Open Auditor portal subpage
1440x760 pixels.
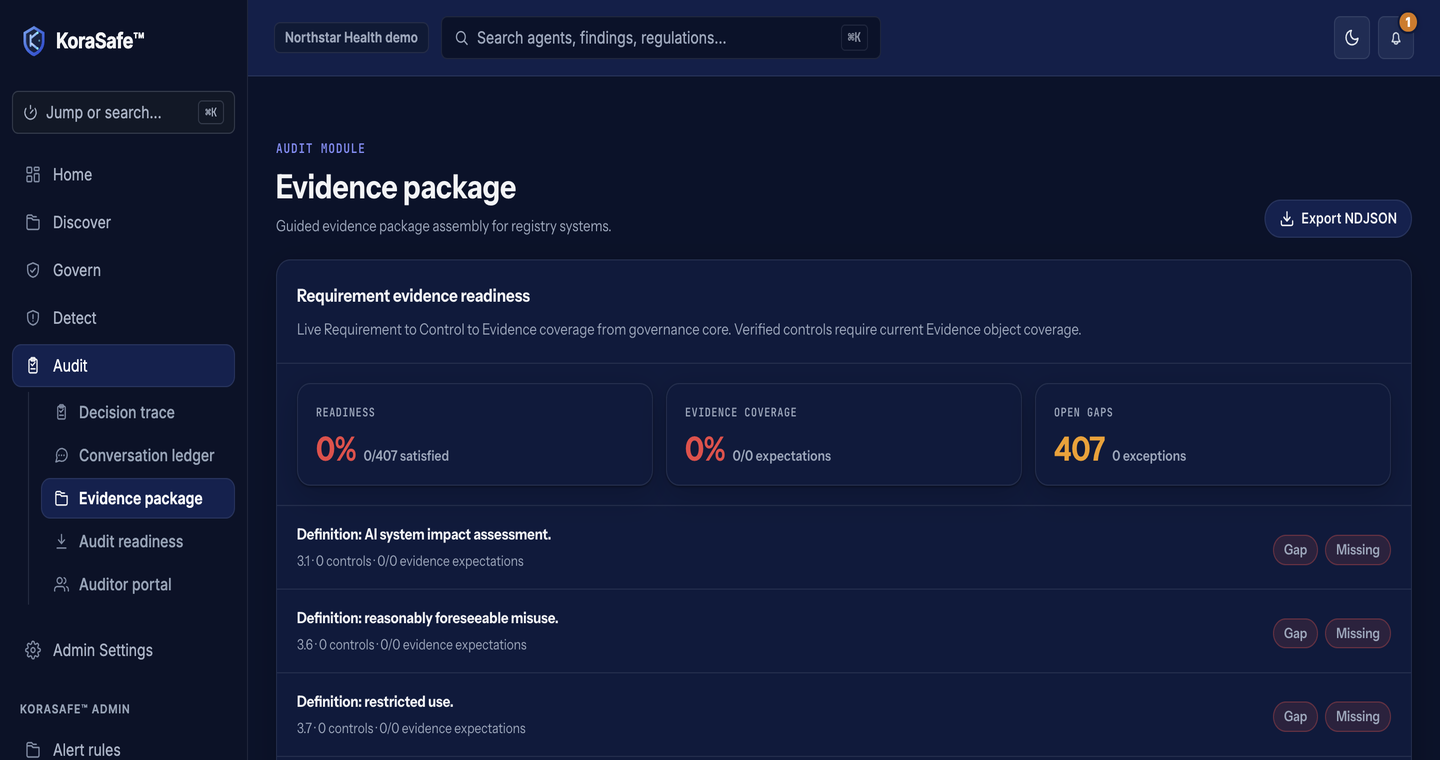[x=138, y=584]
